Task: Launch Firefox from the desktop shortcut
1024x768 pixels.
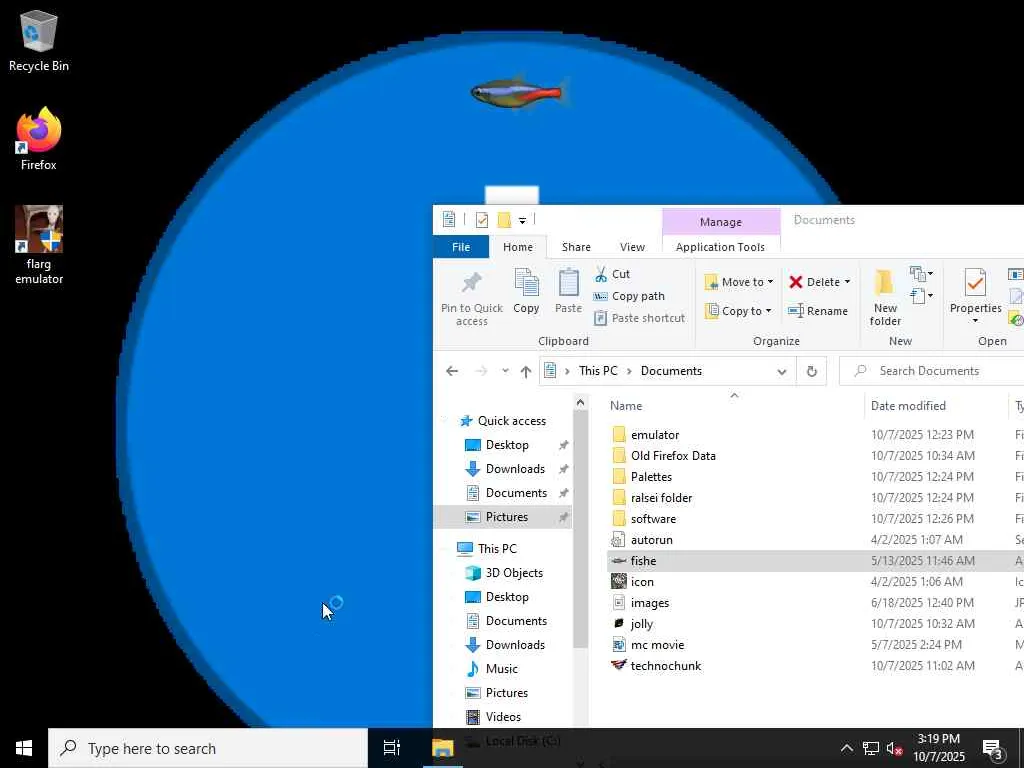Action: pyautogui.click(x=39, y=139)
